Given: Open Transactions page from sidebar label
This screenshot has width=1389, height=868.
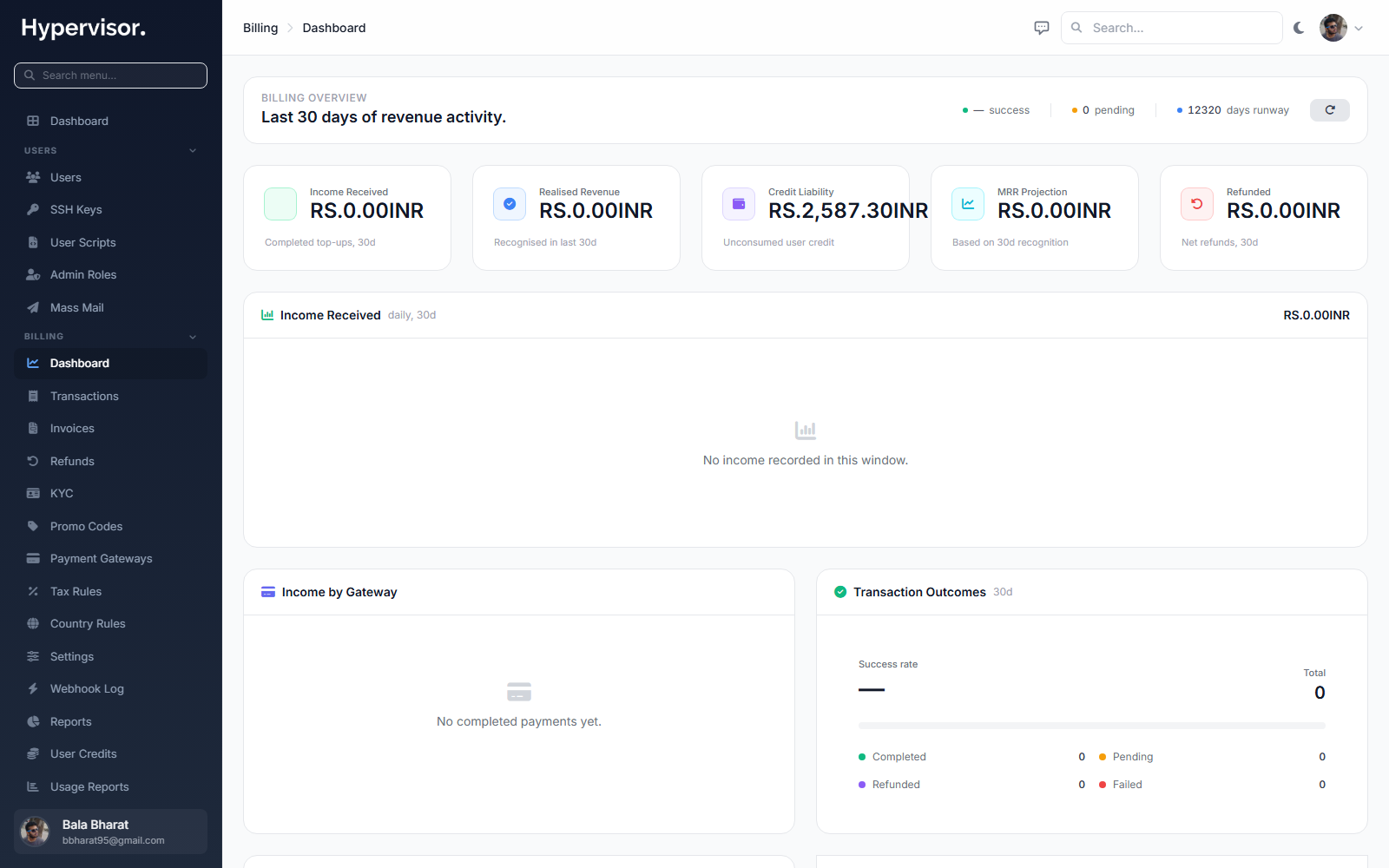Looking at the screenshot, I should tap(84, 396).
